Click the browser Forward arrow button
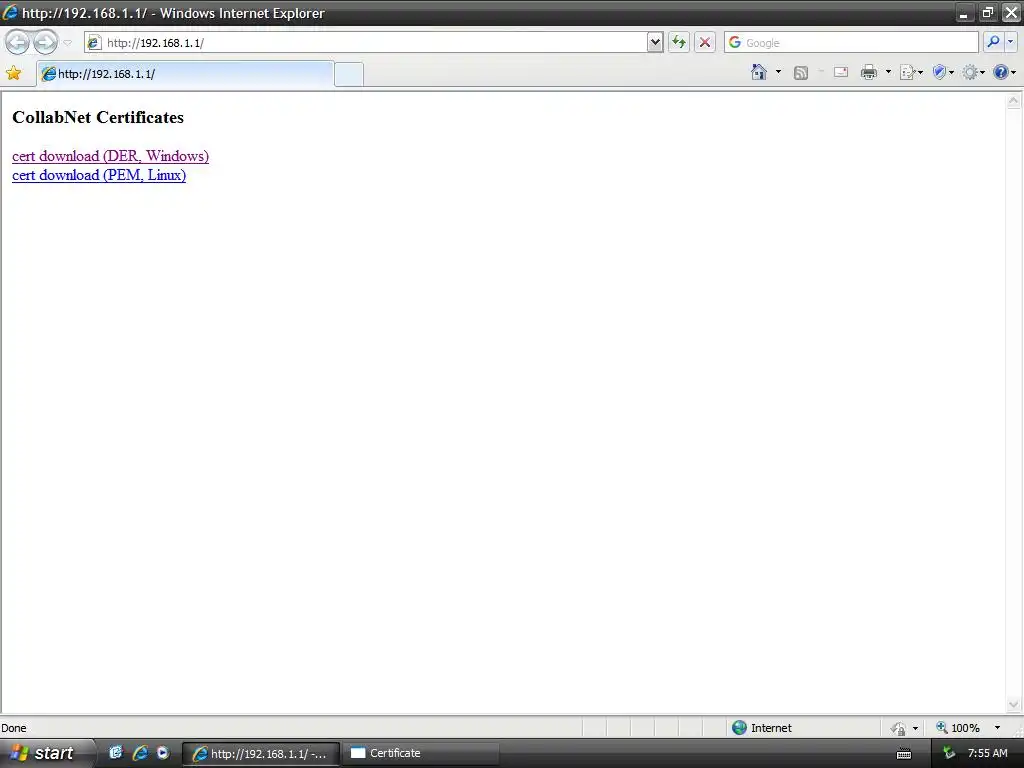 click(46, 42)
